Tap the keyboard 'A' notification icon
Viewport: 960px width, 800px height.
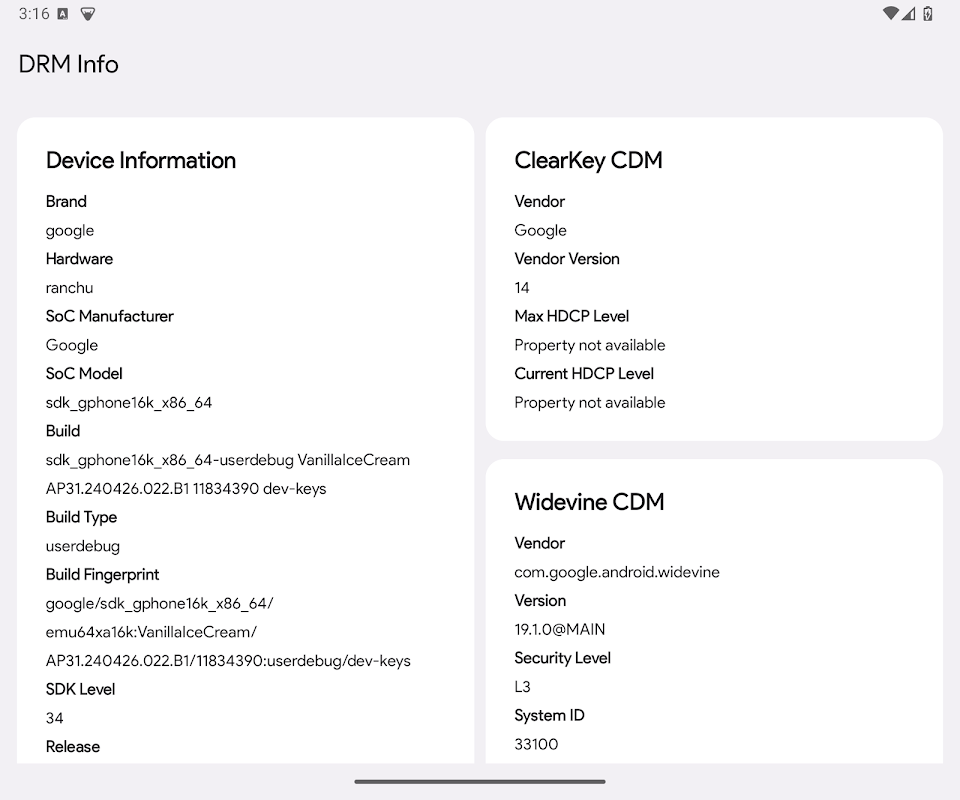tap(63, 14)
